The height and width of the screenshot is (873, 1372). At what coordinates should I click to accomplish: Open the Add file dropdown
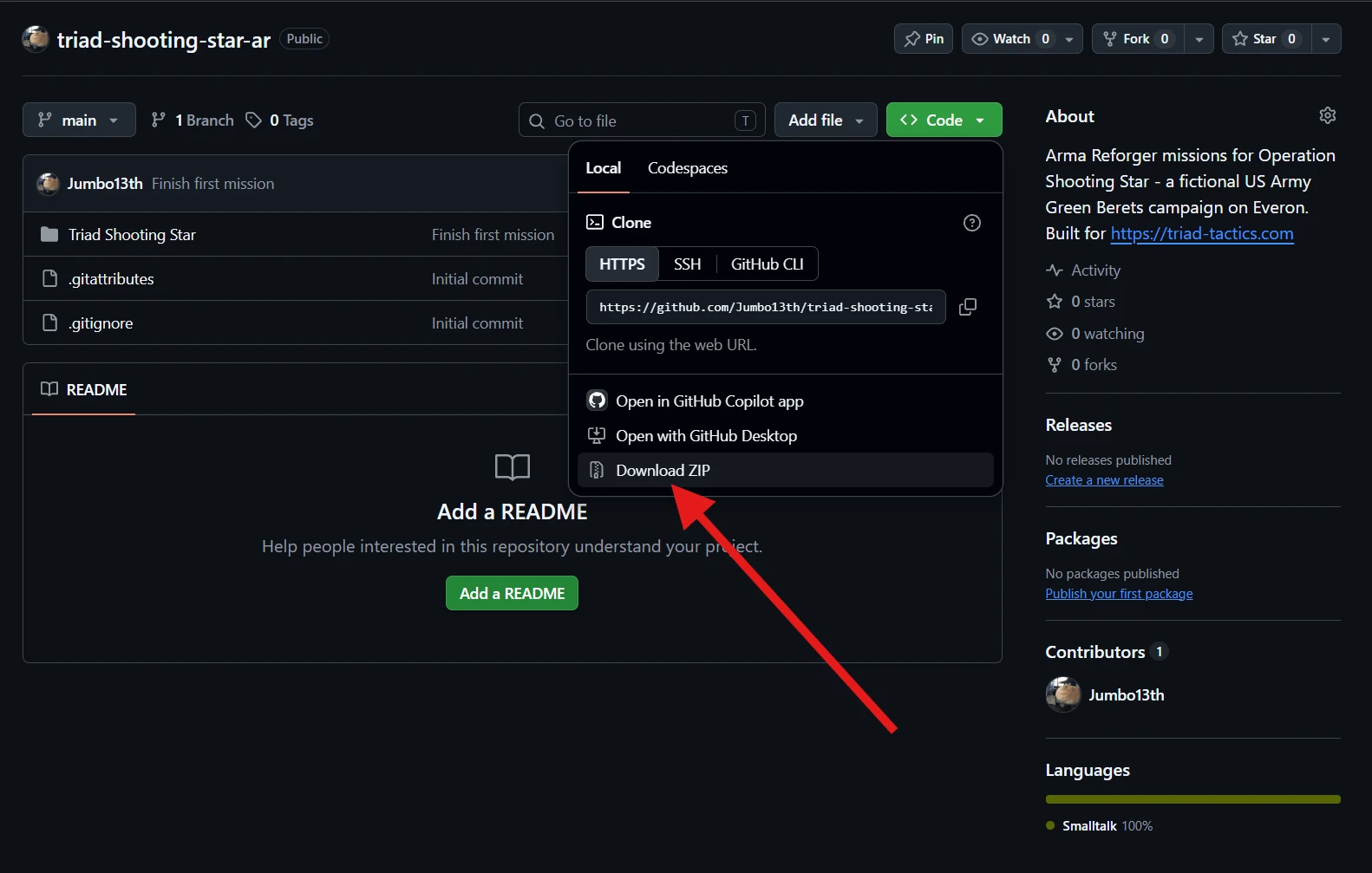pos(826,121)
